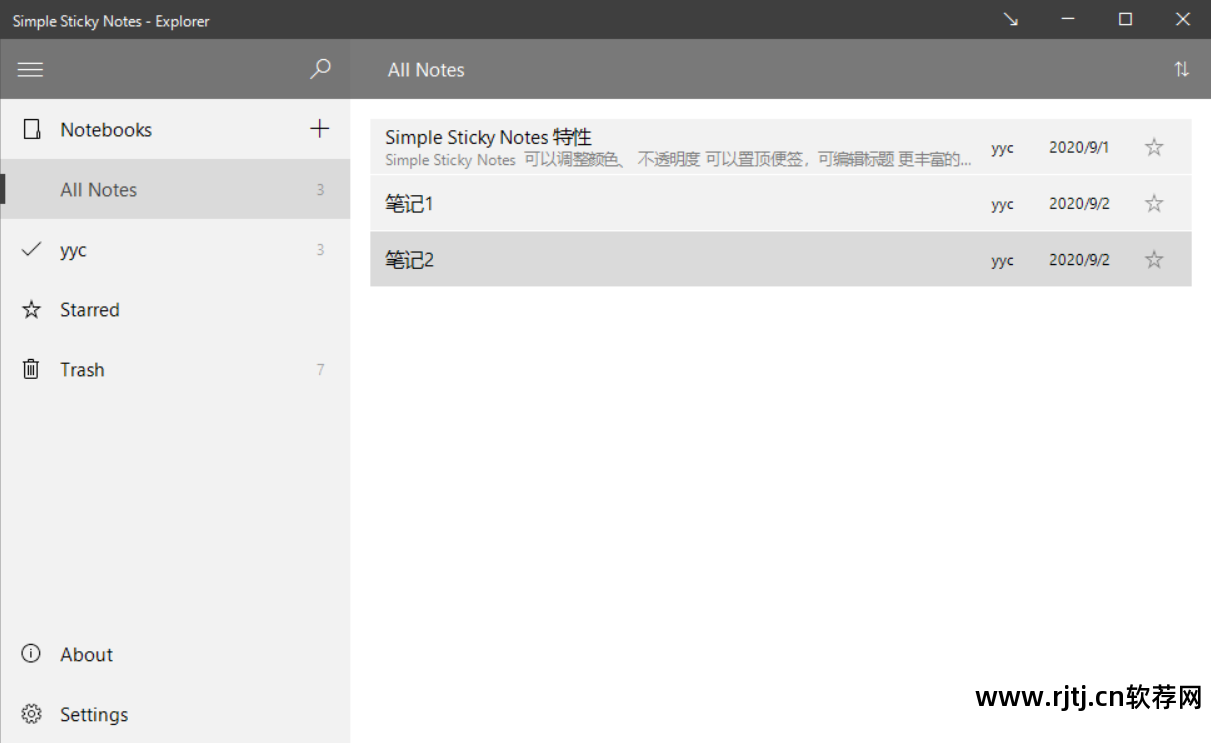The width and height of the screenshot is (1211, 743).
Task: Click yyc label in Simple Sticky Notes 特性 row
Action: click(x=1002, y=148)
